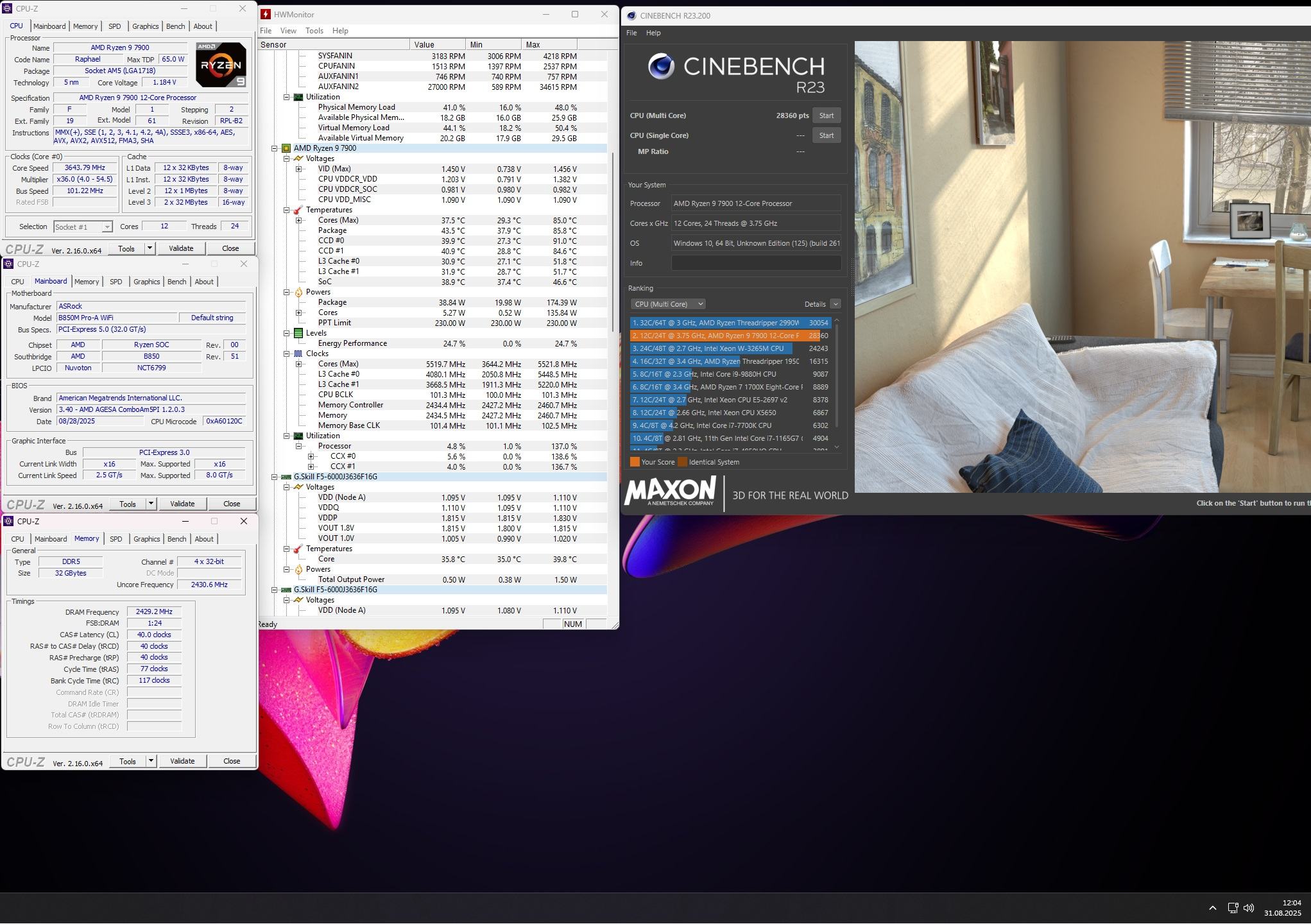Switch to the Bench tab in top CPU-Z

coord(175,26)
